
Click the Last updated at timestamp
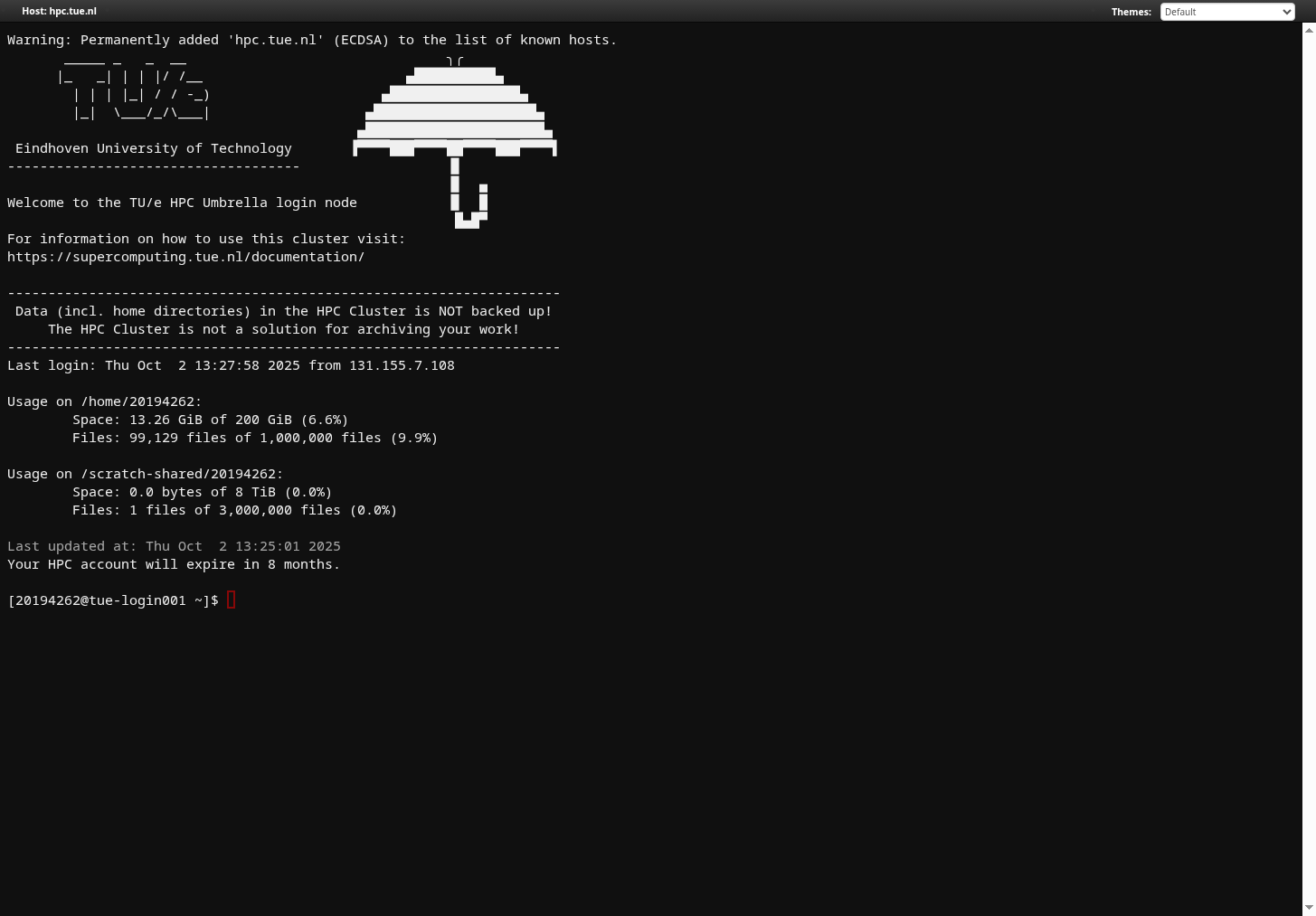174,546
